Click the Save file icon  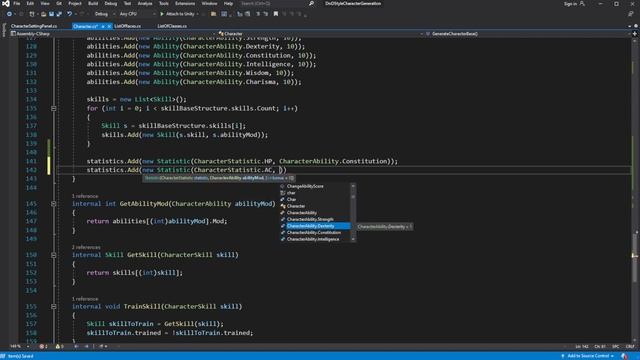[51, 14]
